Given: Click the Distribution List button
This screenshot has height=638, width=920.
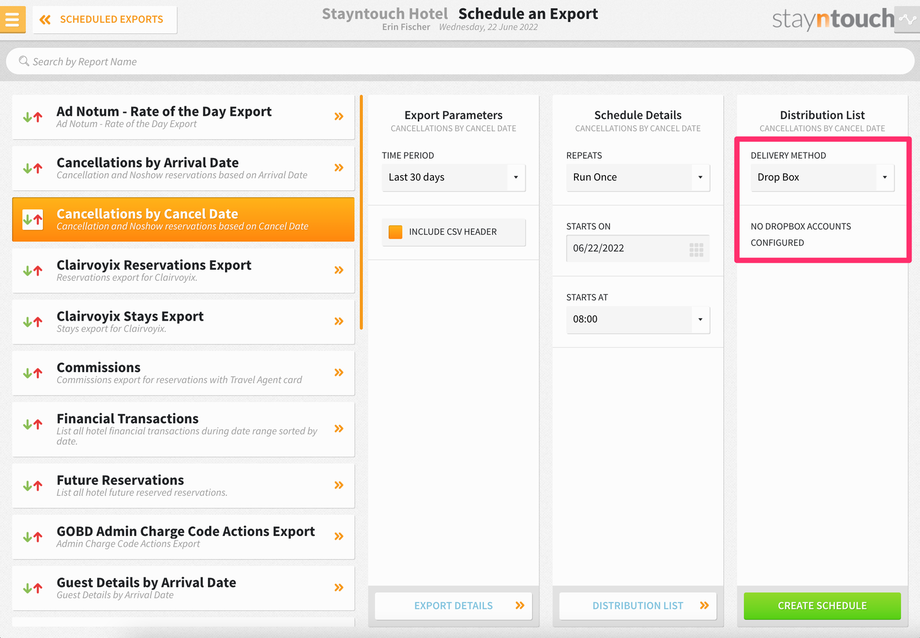Looking at the screenshot, I should (x=638, y=606).
